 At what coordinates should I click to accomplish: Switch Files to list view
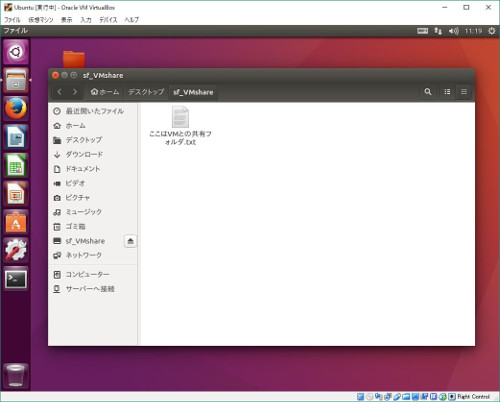(447, 92)
